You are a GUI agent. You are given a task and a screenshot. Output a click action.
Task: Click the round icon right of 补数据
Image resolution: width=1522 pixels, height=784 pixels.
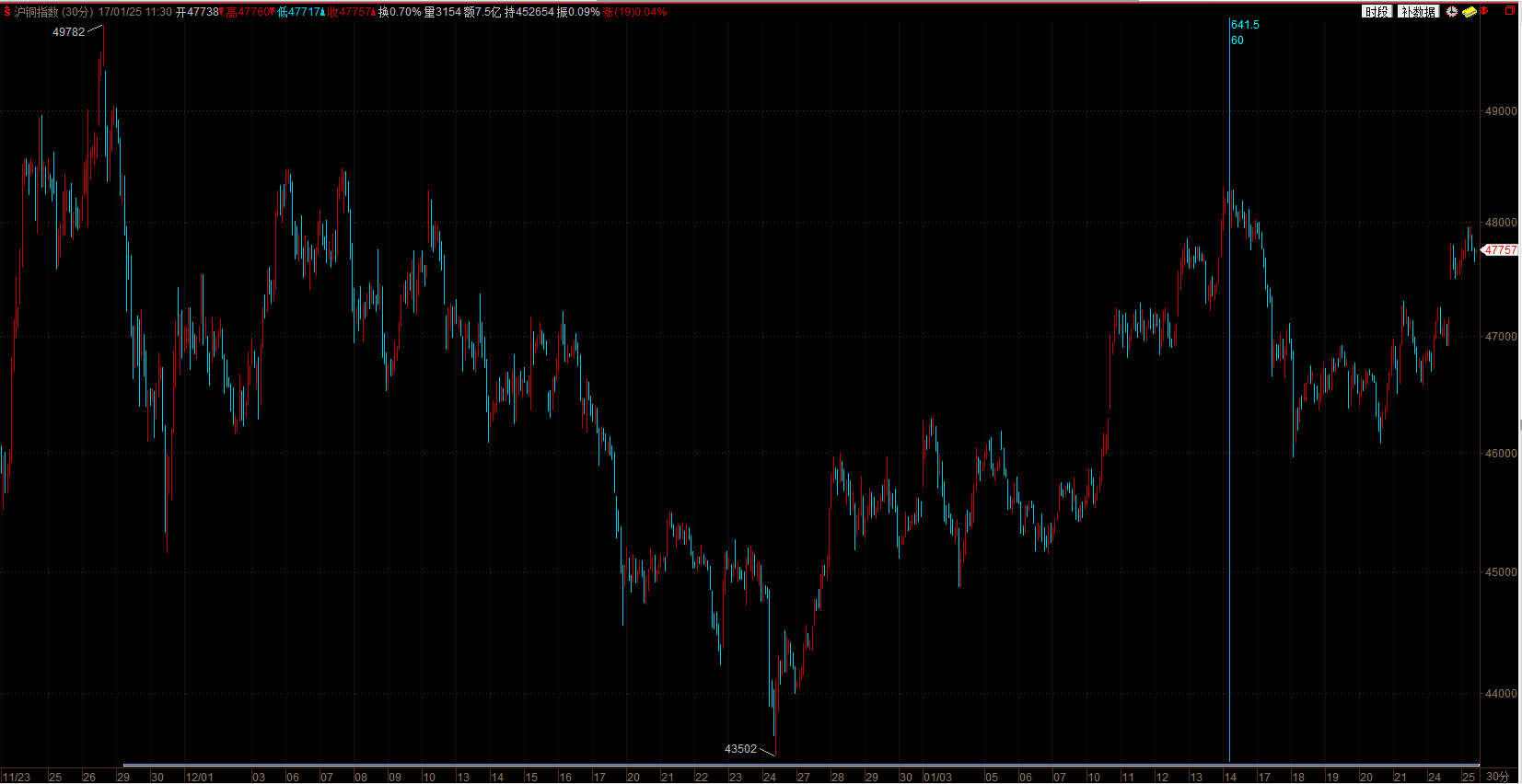tap(1452, 11)
